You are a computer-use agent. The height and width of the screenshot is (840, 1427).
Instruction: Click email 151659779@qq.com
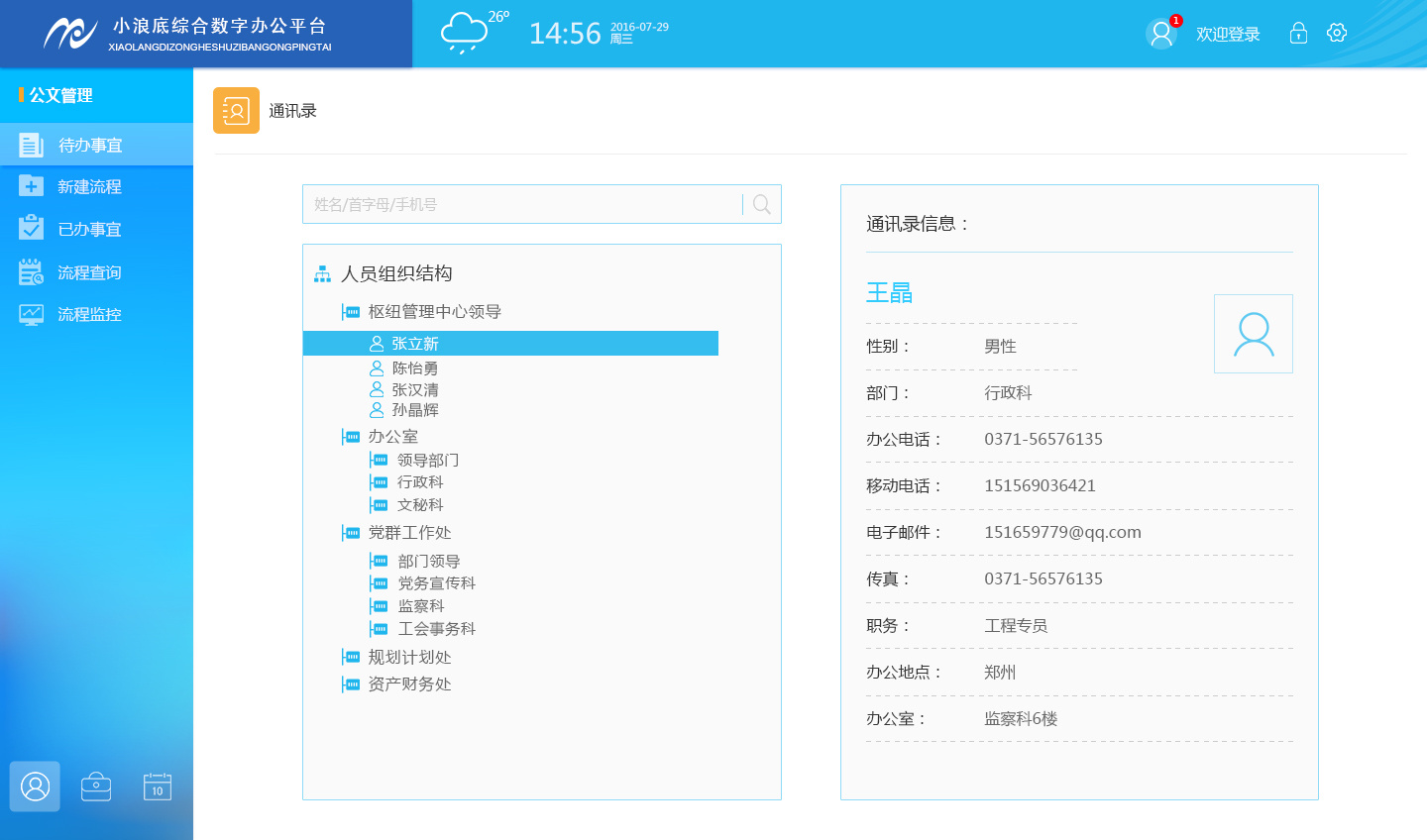1062,532
